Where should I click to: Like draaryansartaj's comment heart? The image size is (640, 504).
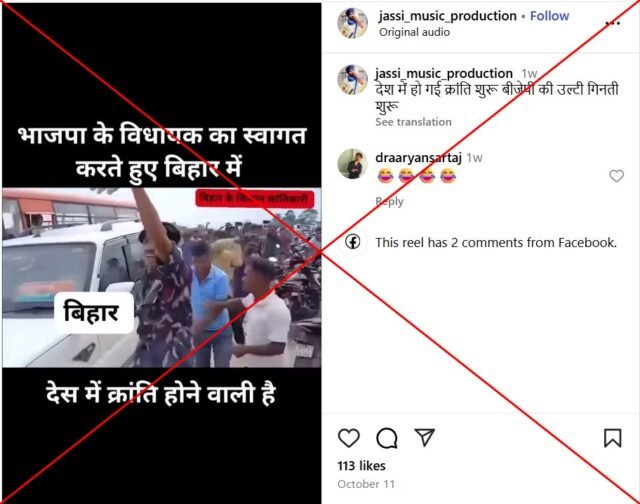tap(616, 176)
